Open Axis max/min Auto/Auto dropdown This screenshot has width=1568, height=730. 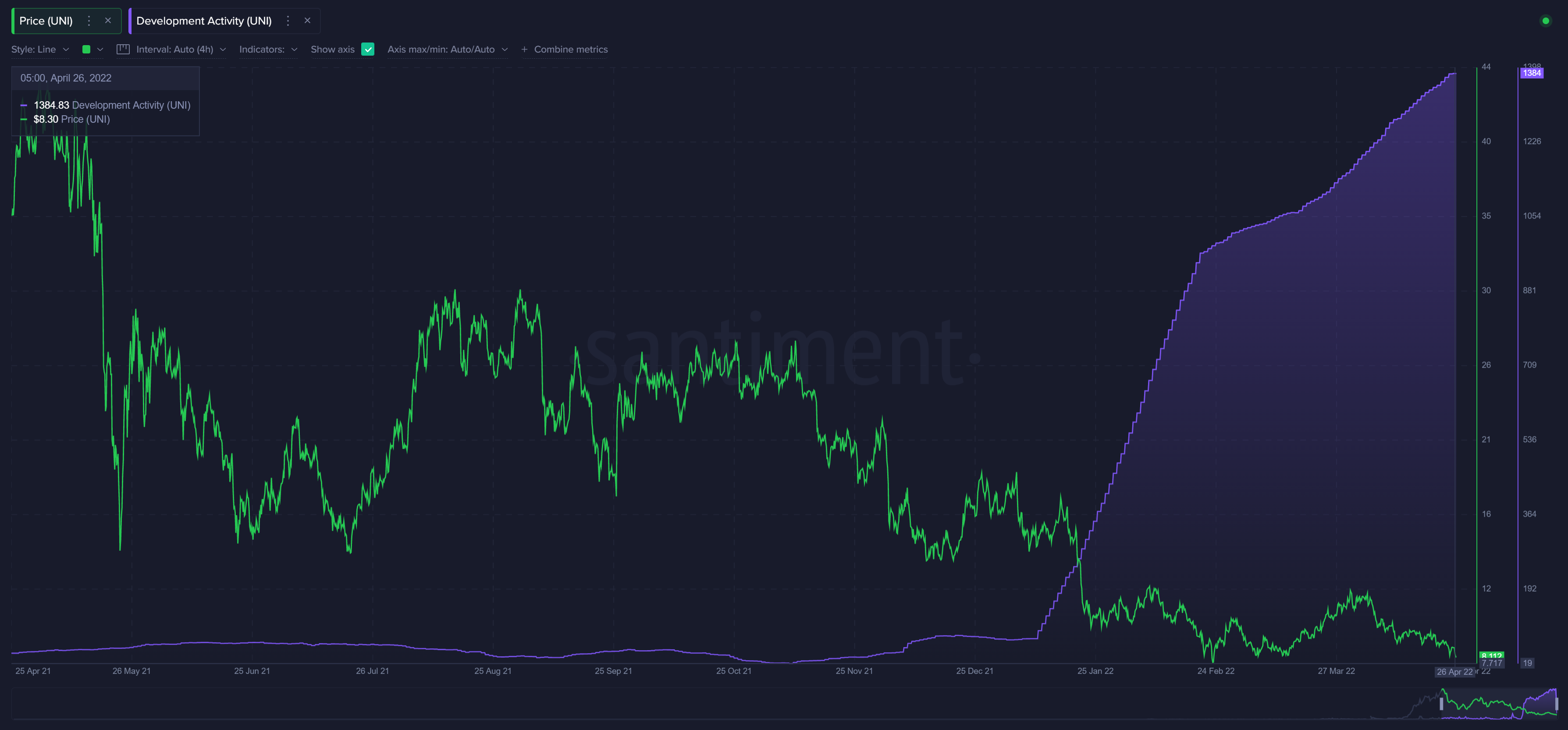click(x=448, y=49)
